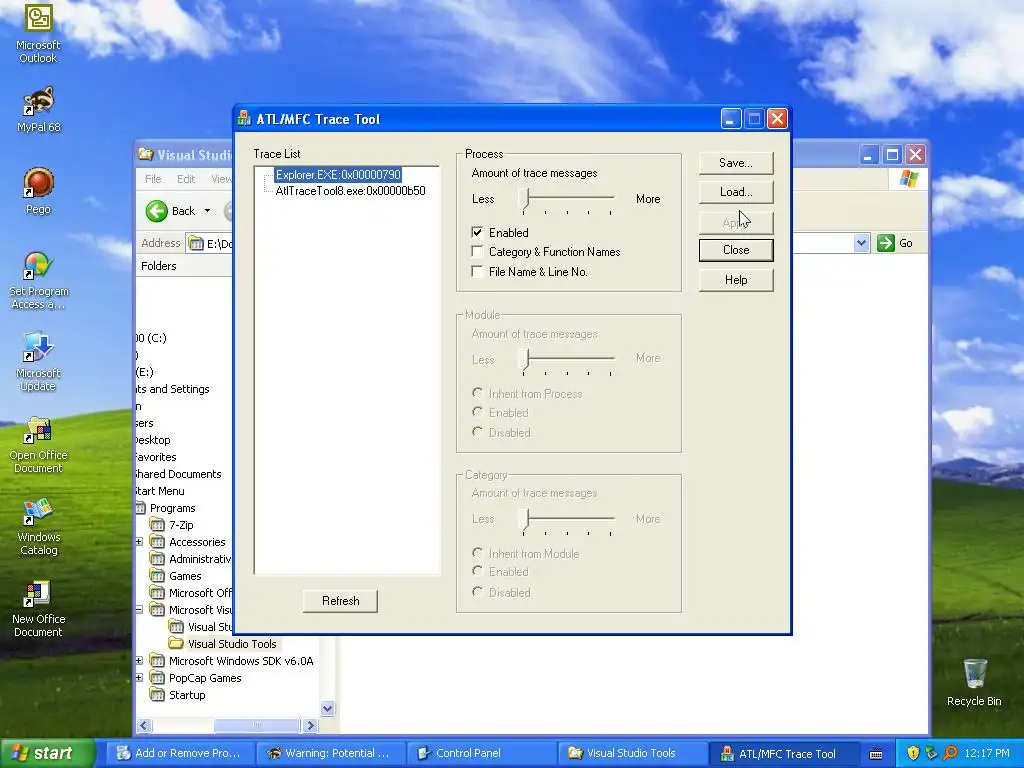Image resolution: width=1024 pixels, height=768 pixels.
Task: Click the Startup folder icon
Action: click(157, 694)
